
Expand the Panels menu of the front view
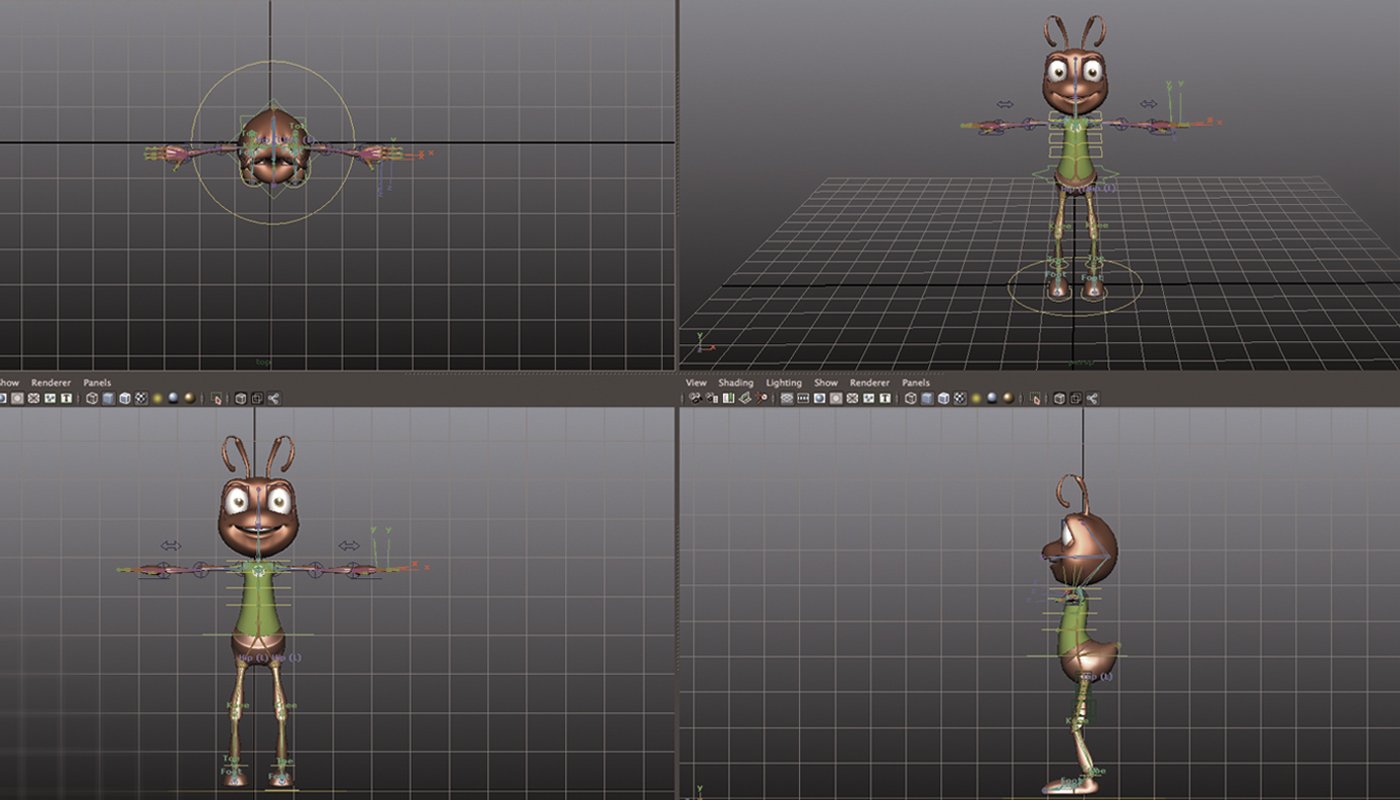[x=97, y=383]
